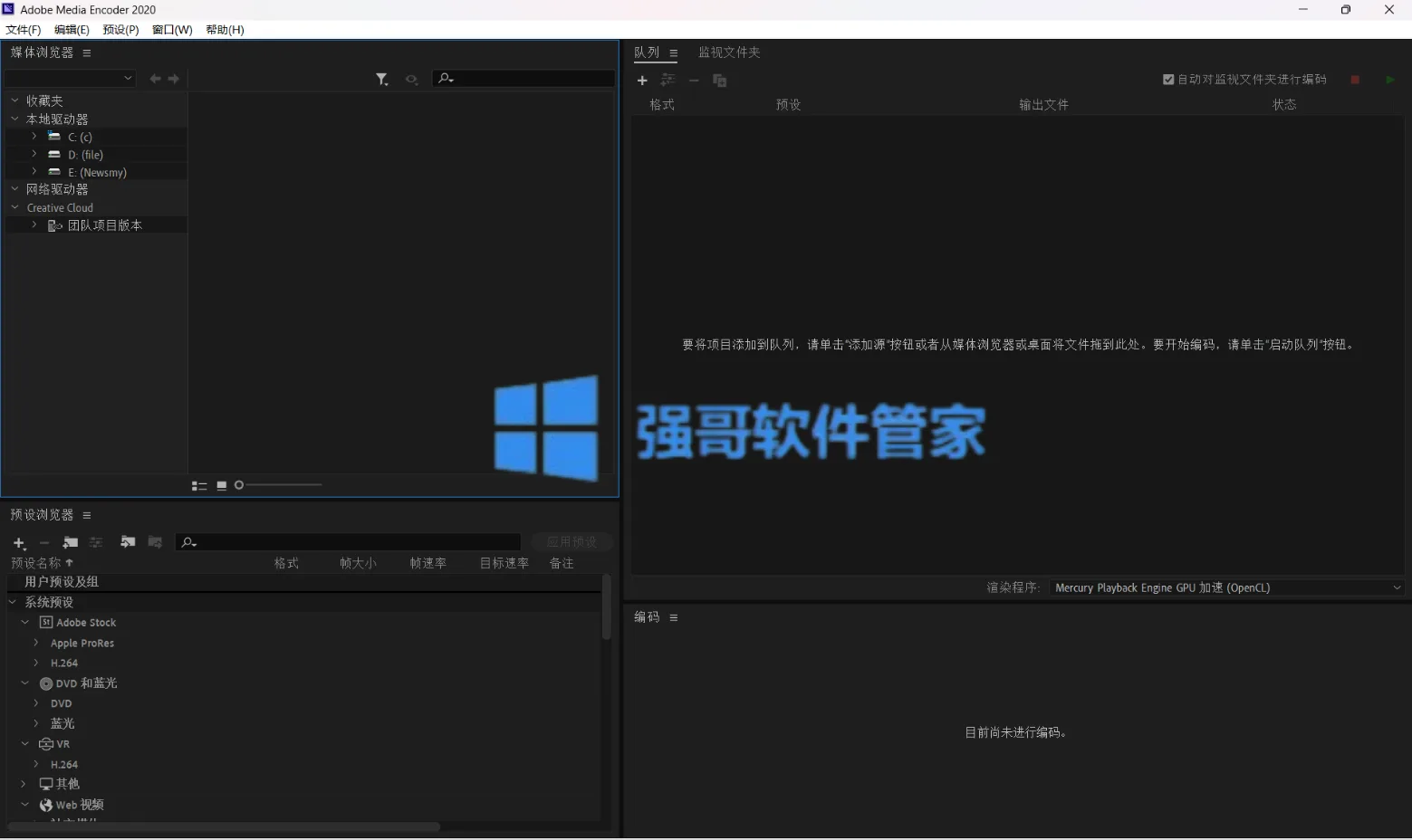Collapse the 本地驱动器 tree node

[x=14, y=119]
